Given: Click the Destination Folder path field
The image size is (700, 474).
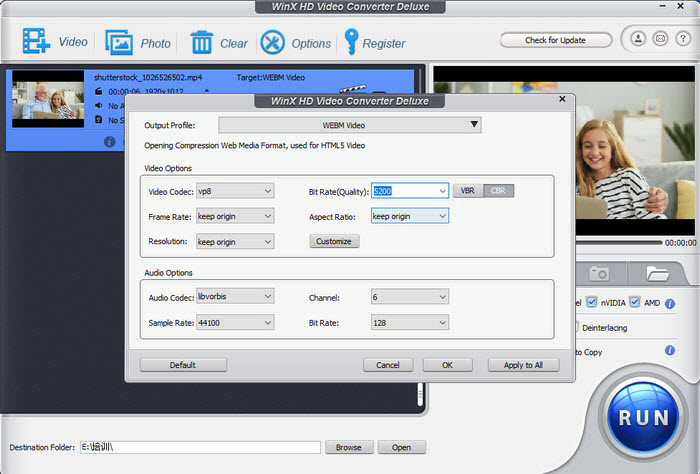Looking at the screenshot, I should click(x=200, y=447).
